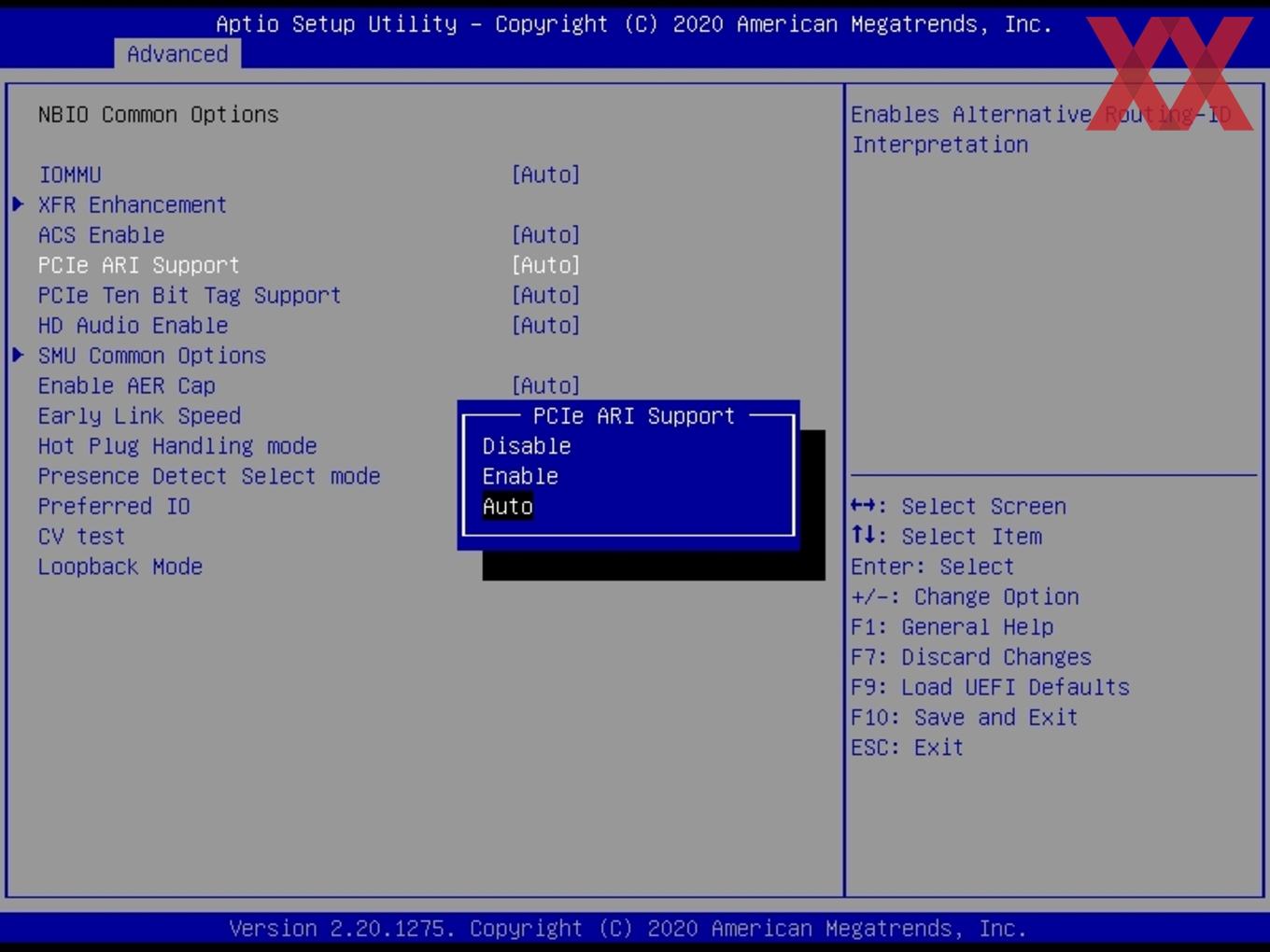
Task: Click the F7: Discard Changes hint
Action: (971, 657)
